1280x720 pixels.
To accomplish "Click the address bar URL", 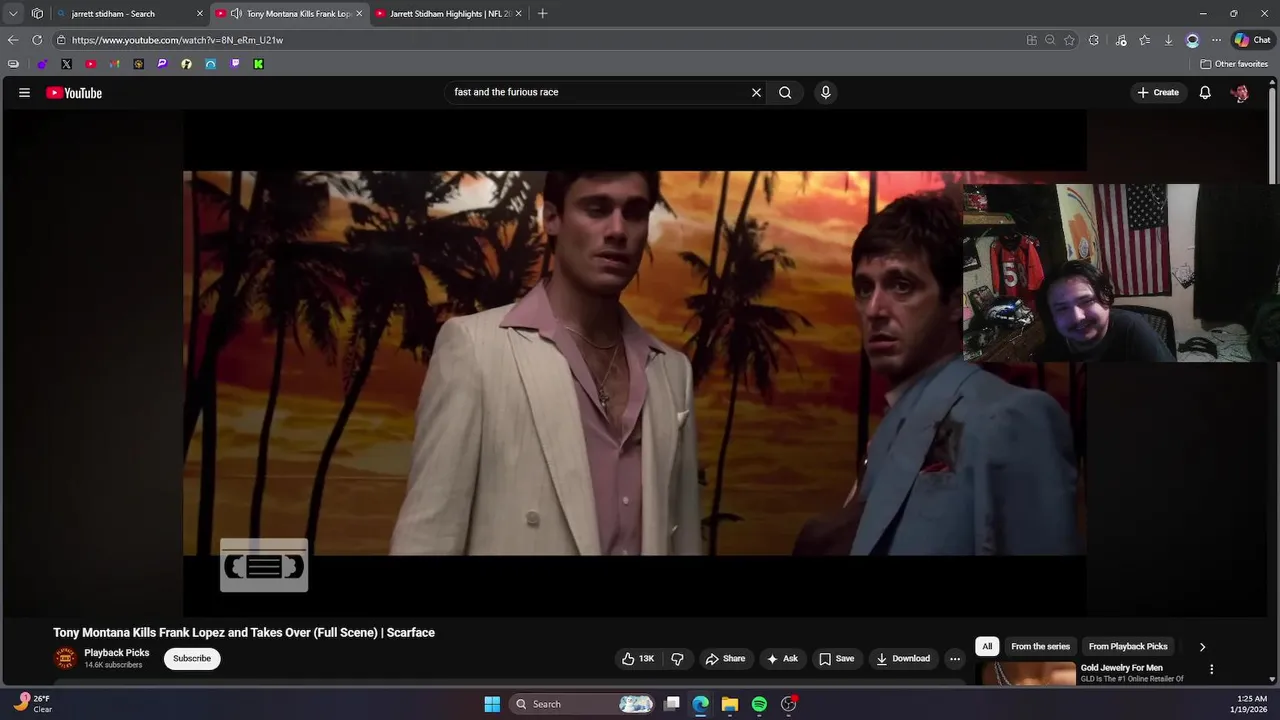I will (177, 40).
